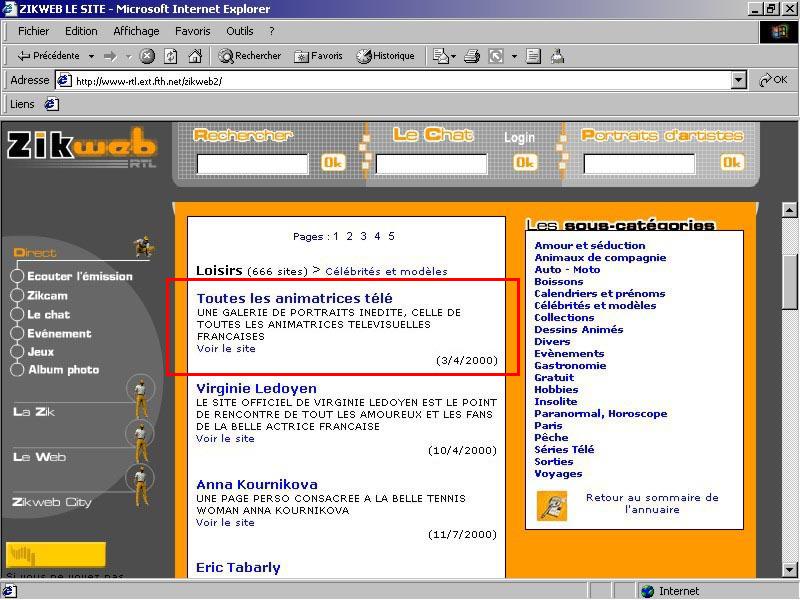Click the Internet zone status bar icon
Image resolution: width=800 pixels, height=600 pixels.
pos(648,591)
